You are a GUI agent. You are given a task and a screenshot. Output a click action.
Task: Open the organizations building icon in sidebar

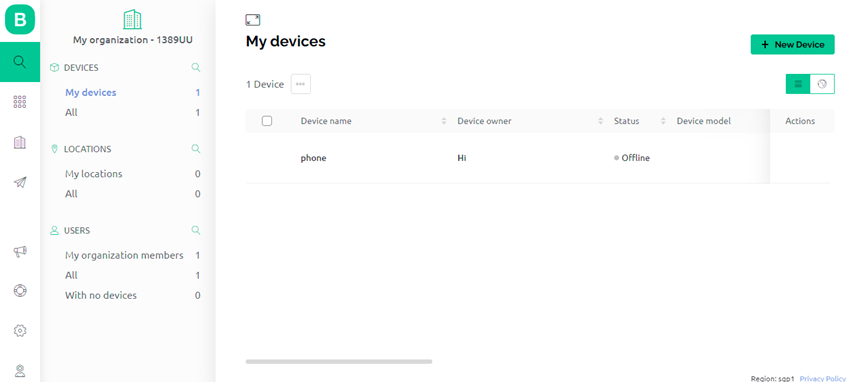tap(20, 142)
